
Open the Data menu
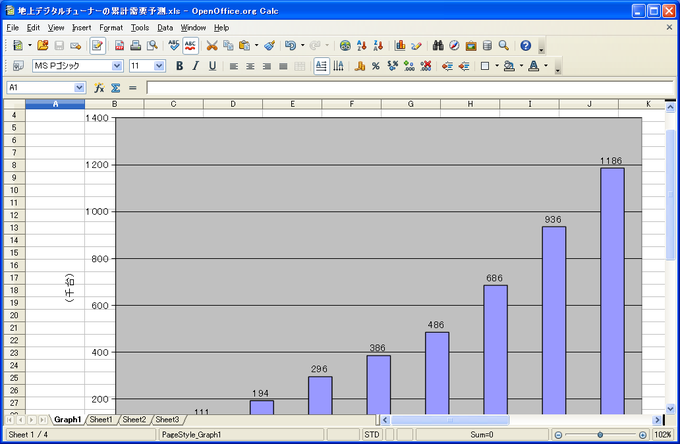165,28
